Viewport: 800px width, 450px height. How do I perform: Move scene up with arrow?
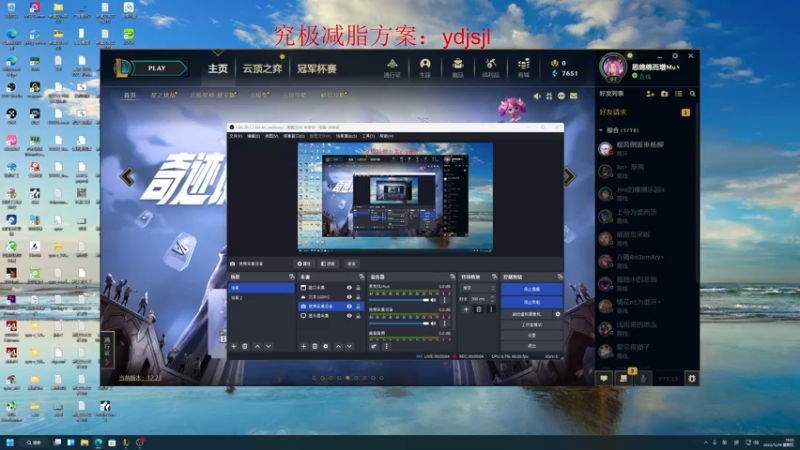(x=257, y=346)
